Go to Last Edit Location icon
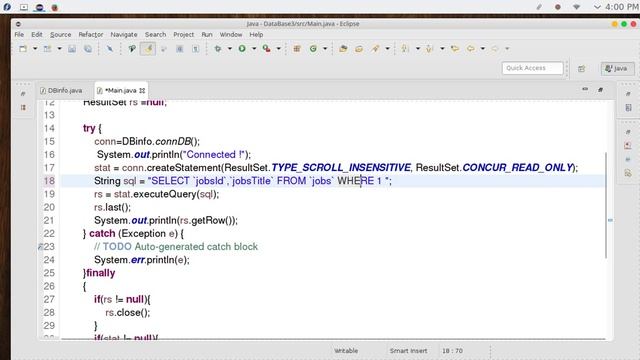The width and height of the screenshot is (640, 360). click(455, 49)
